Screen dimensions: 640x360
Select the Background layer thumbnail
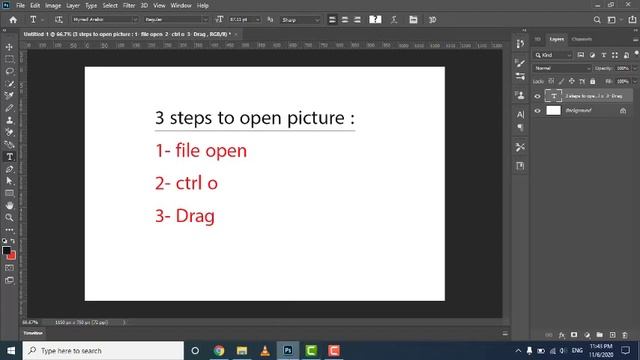[553, 111]
